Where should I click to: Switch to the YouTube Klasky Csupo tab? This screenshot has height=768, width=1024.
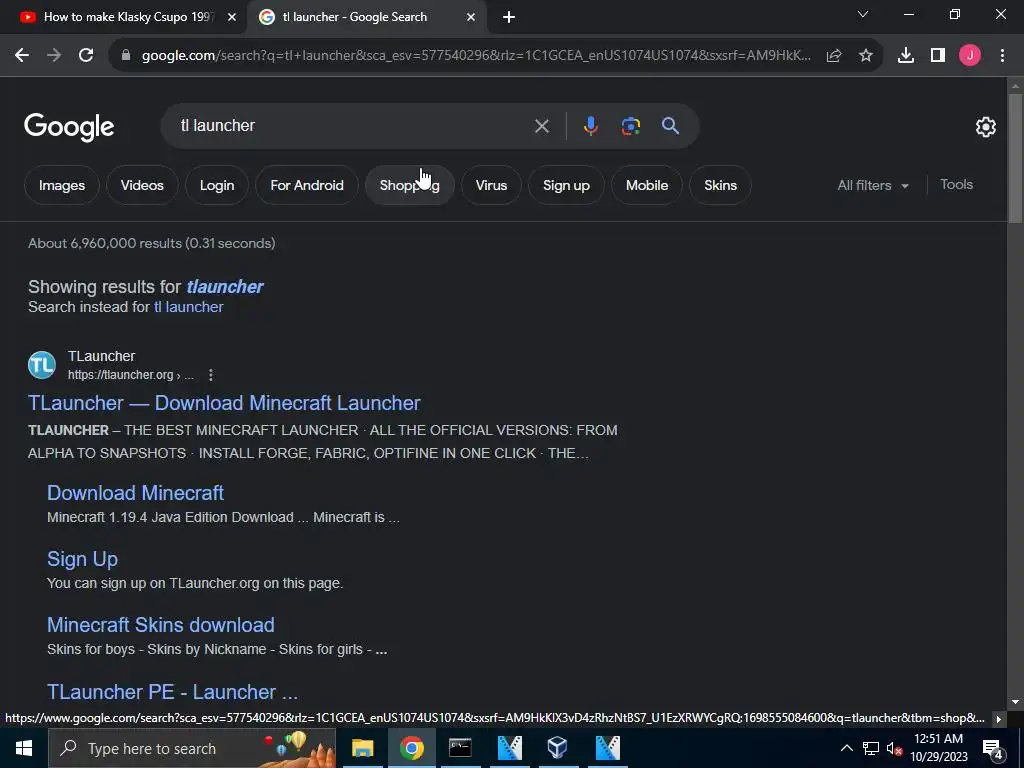click(122, 17)
